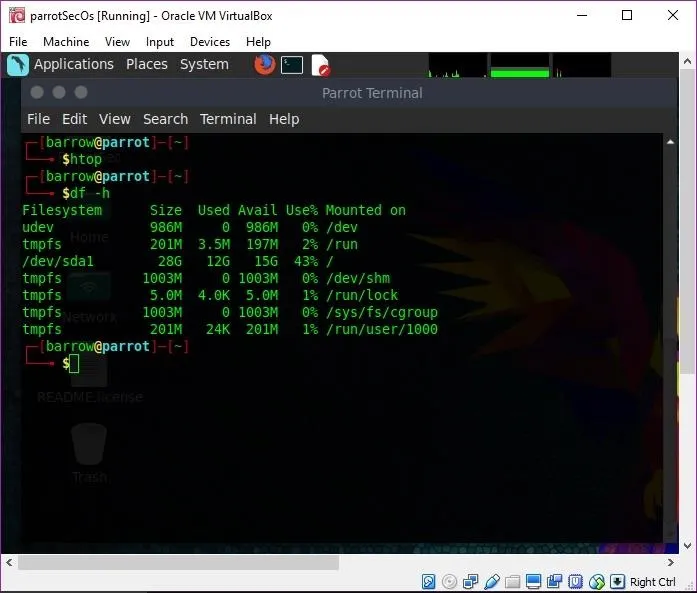
Task: Click the third terminal window control dot
Action: (x=81, y=92)
